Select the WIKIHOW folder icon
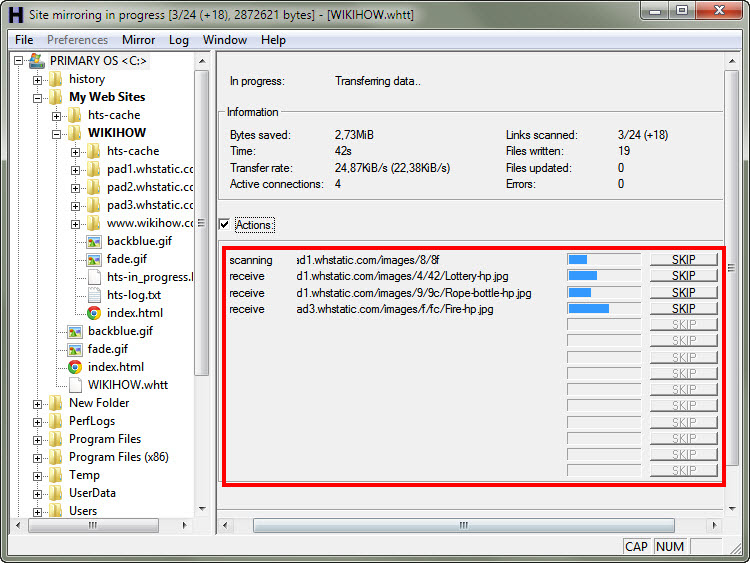 click(x=75, y=133)
